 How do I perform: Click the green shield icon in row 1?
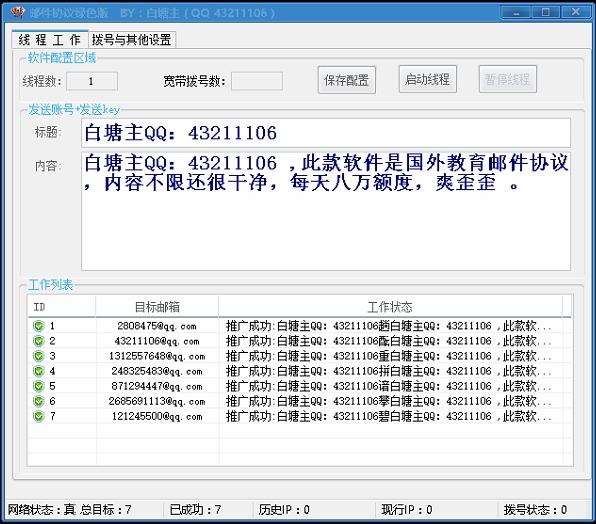[x=39, y=326]
